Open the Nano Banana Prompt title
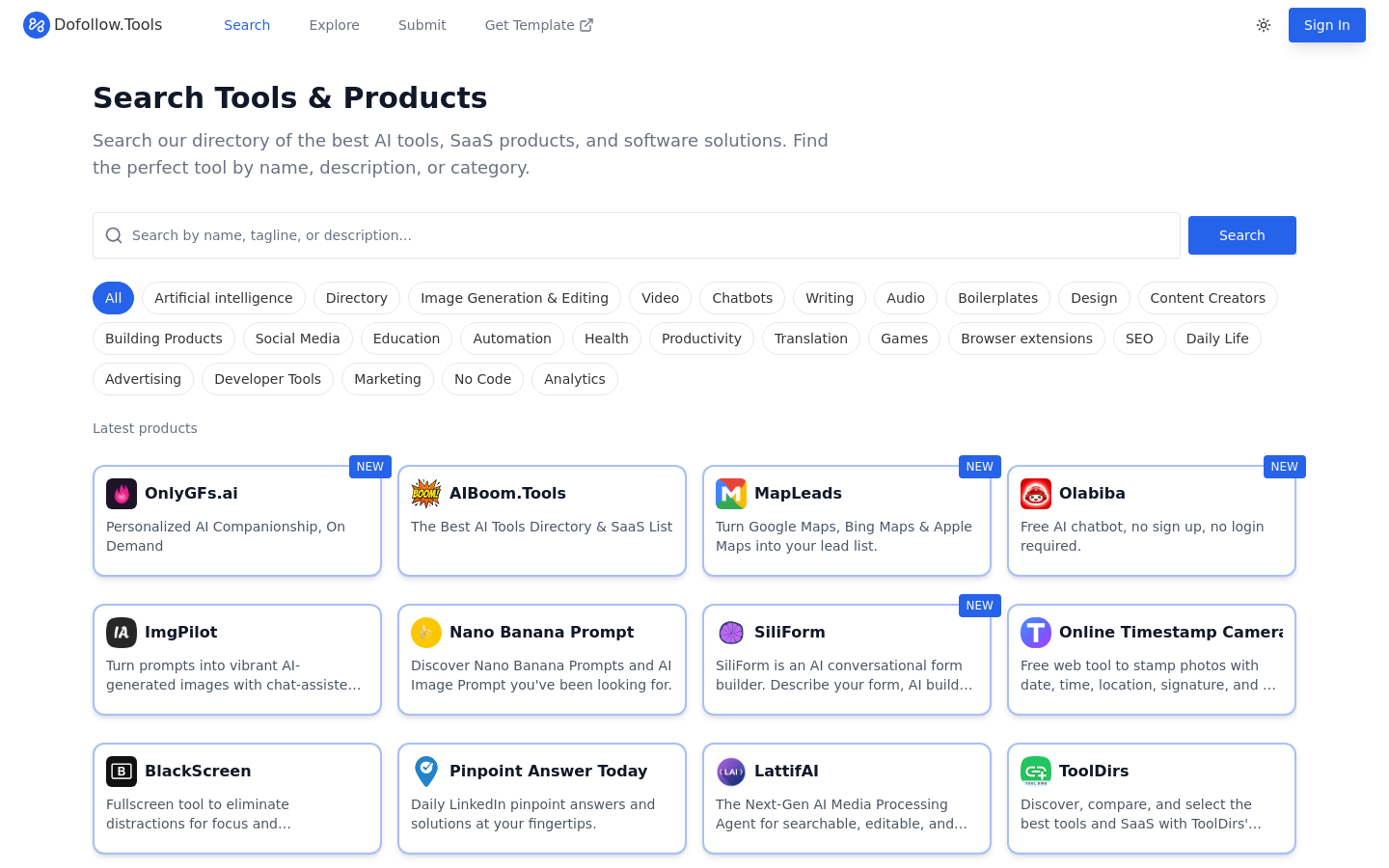Image resolution: width=1389 pixels, height=868 pixels. 541,633
